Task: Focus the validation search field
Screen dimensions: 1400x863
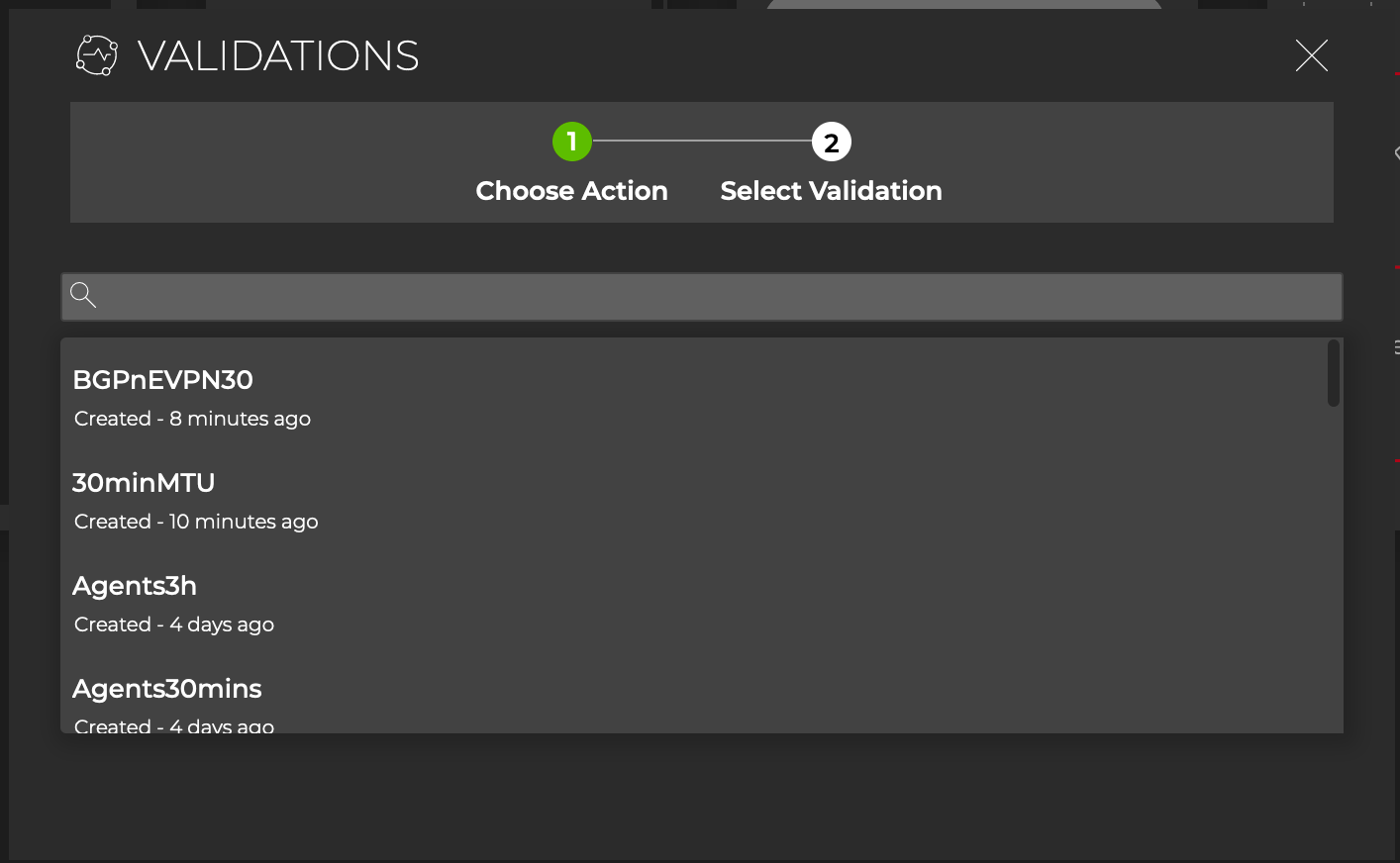Action: point(713,297)
